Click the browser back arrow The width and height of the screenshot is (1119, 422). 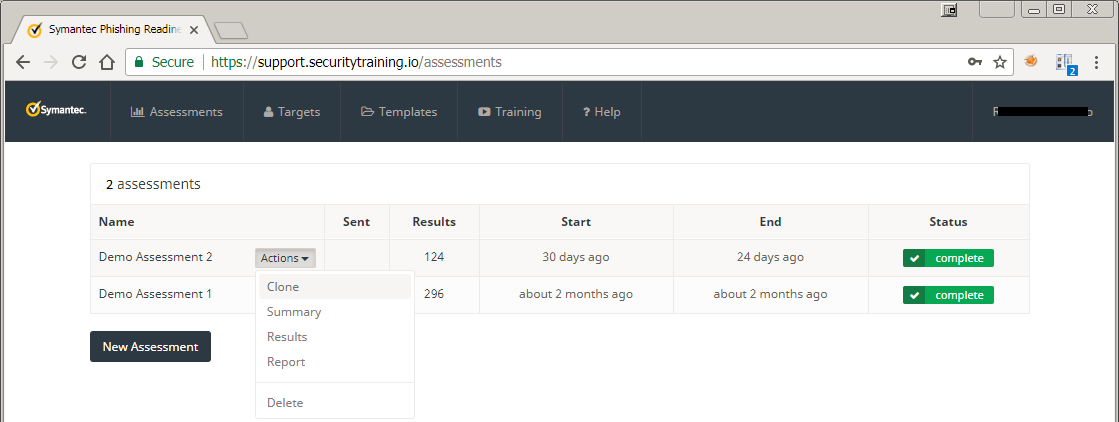click(23, 62)
